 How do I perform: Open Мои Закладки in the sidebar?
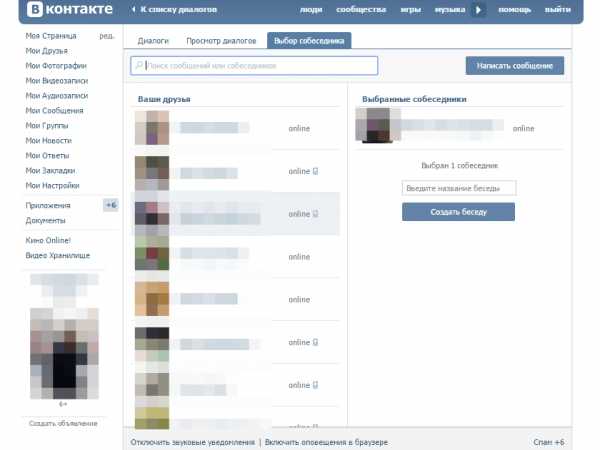tap(50, 170)
